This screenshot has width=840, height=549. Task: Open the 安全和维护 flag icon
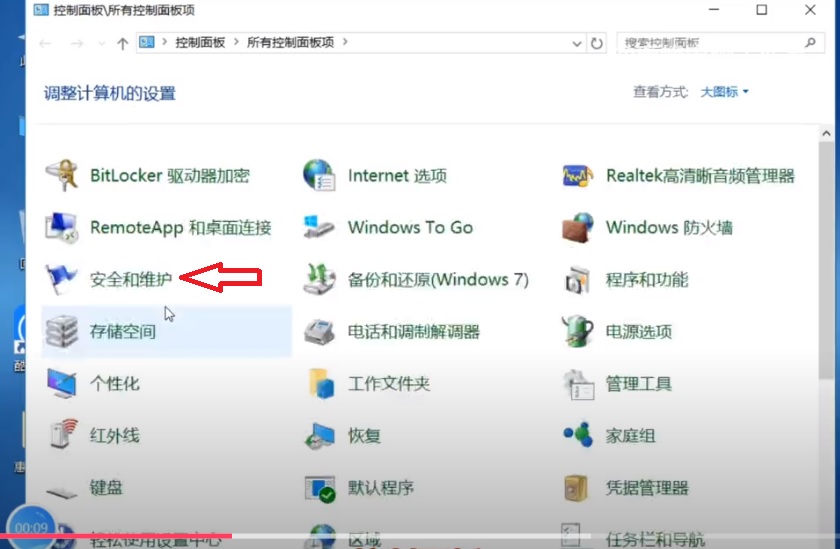61,279
